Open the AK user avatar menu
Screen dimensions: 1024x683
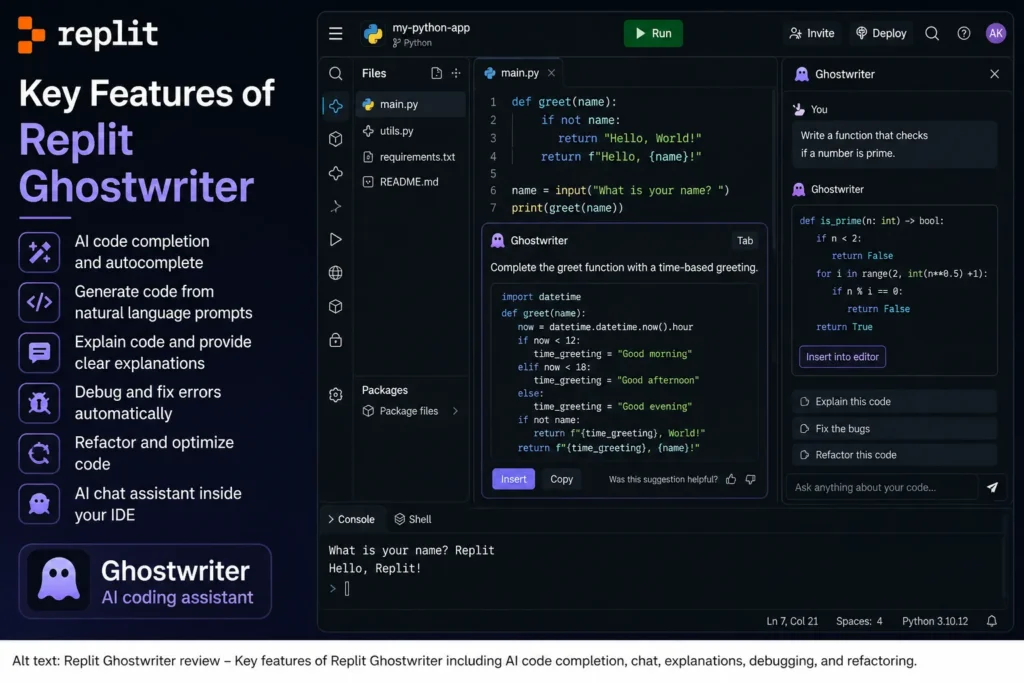point(996,33)
